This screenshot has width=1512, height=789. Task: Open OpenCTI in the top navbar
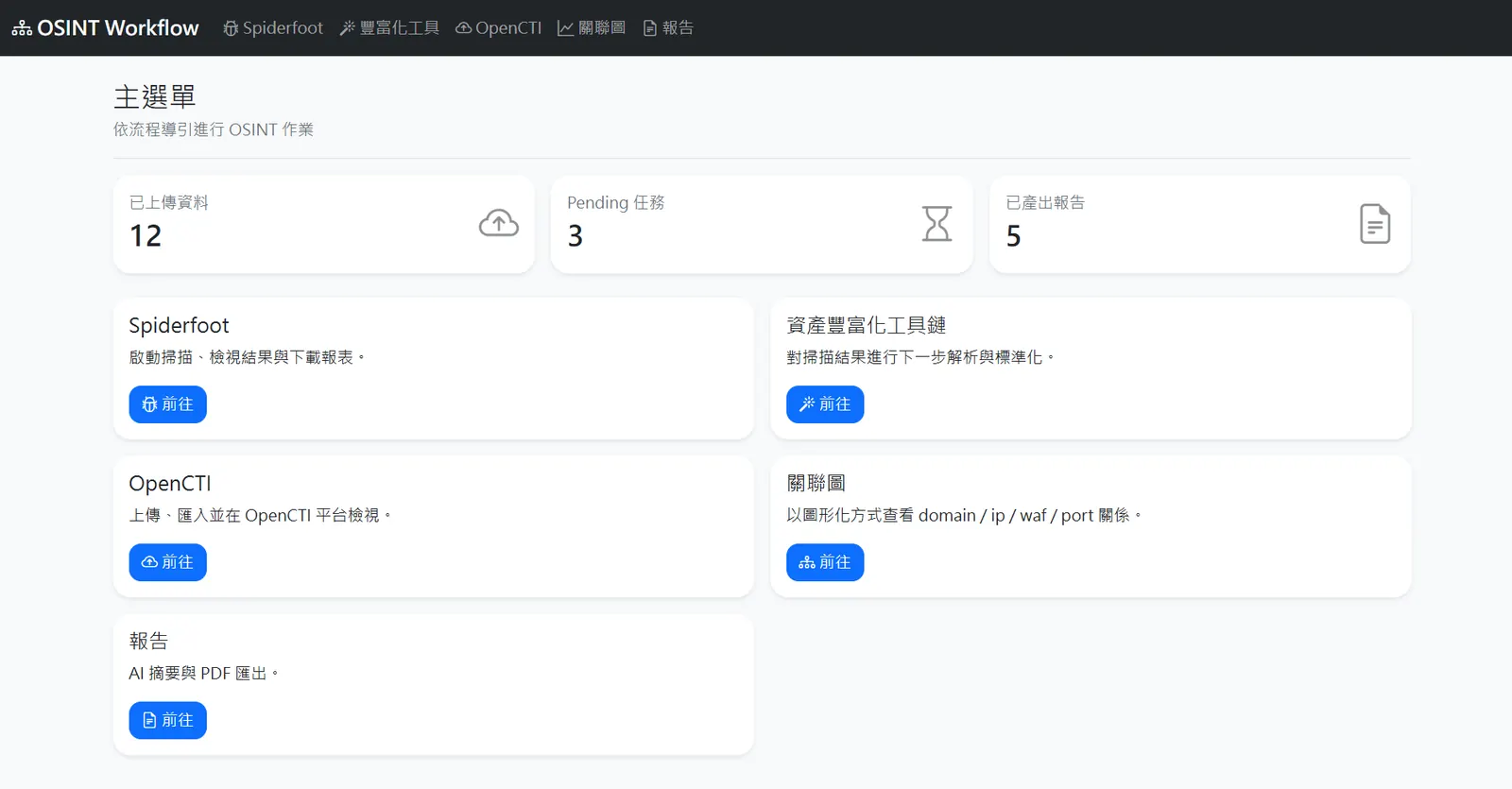pos(499,28)
